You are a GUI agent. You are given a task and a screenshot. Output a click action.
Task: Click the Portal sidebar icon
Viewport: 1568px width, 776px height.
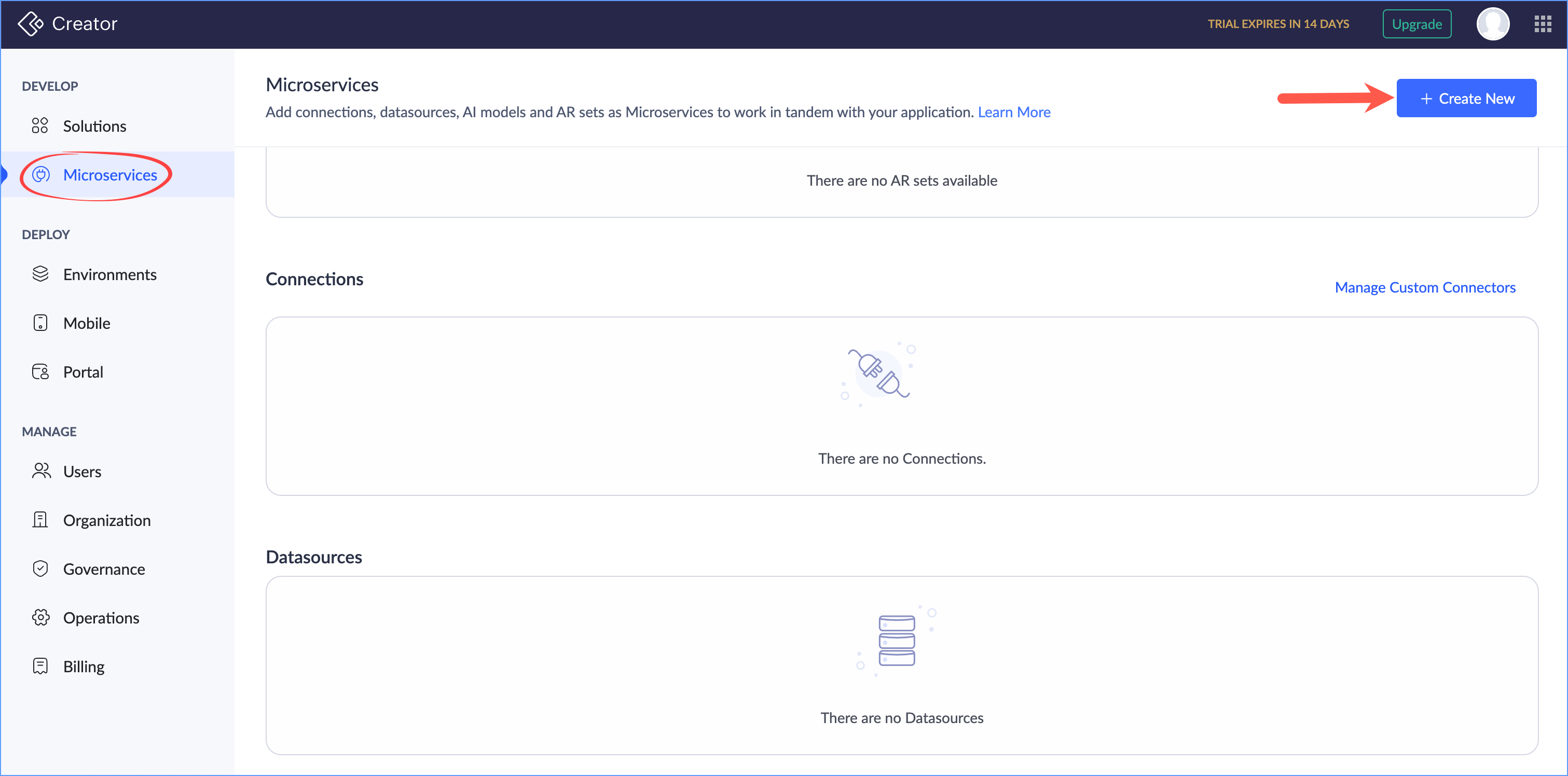(40, 372)
